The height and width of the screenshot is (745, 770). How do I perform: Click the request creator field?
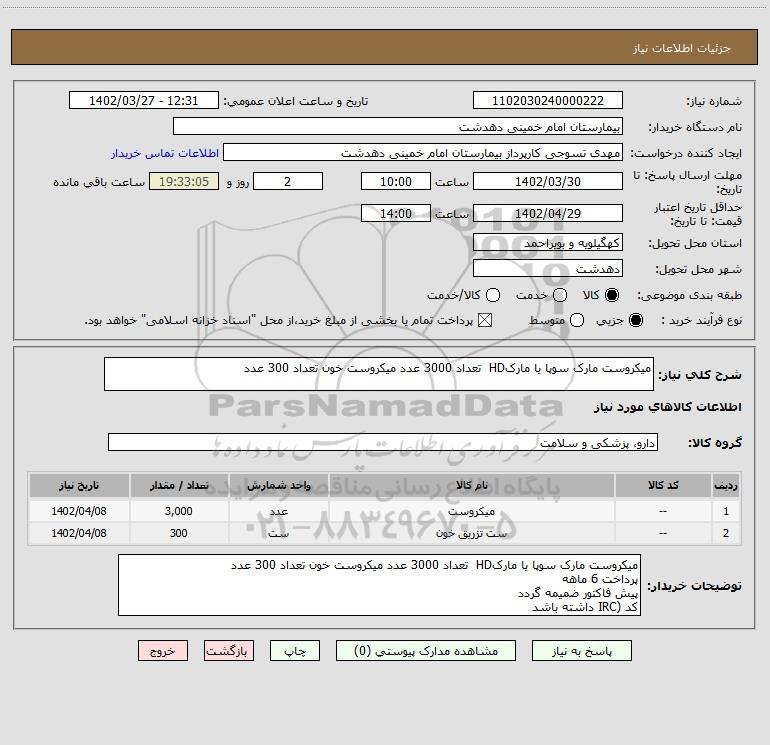(x=423, y=152)
